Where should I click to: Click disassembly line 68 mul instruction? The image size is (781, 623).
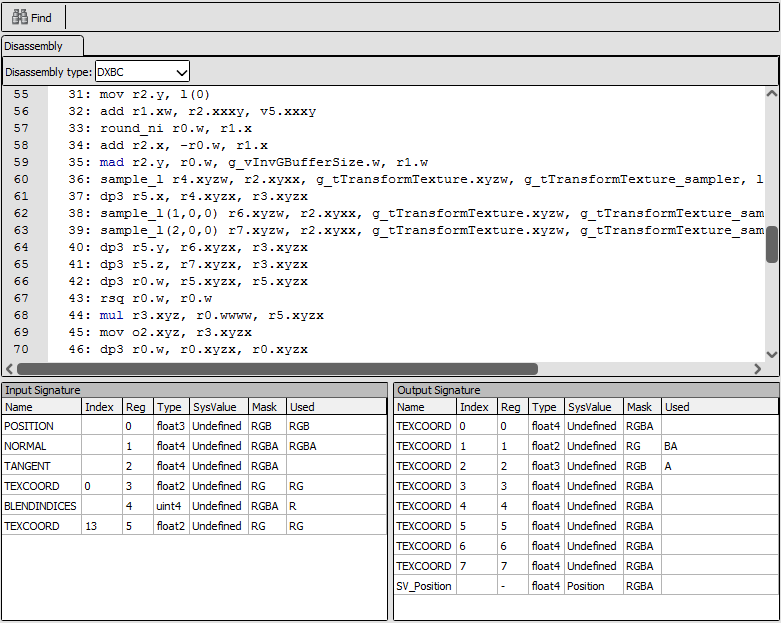click(196, 315)
